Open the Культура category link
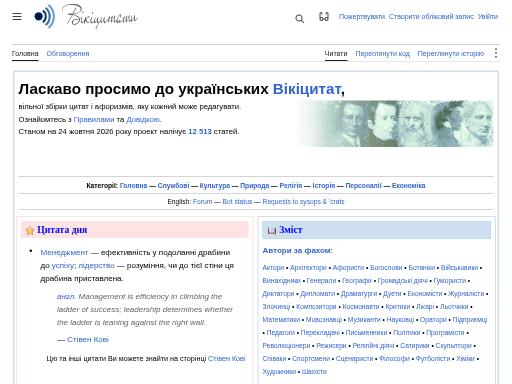 coord(215,186)
